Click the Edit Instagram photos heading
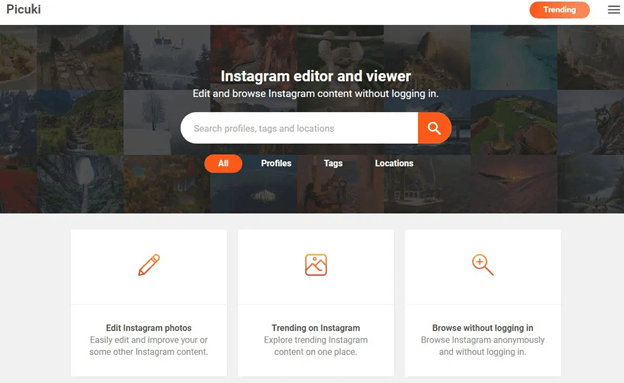The height and width of the screenshot is (383, 624). tap(149, 328)
